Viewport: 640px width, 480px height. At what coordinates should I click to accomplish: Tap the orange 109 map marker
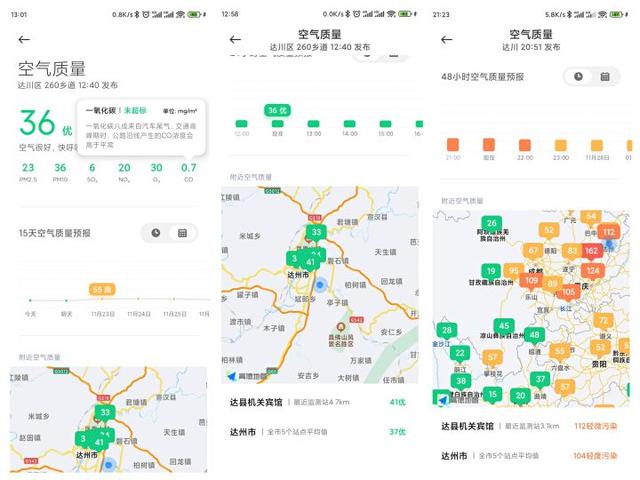click(531, 281)
